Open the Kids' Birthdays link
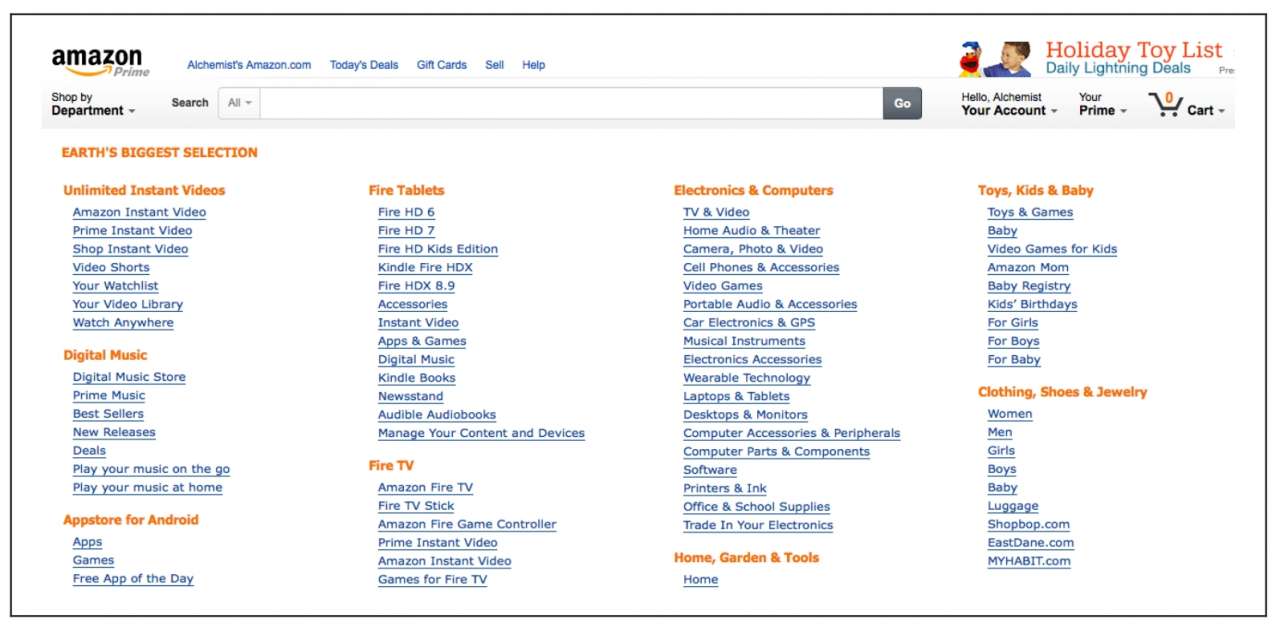The image size is (1280, 627). coord(1032,305)
